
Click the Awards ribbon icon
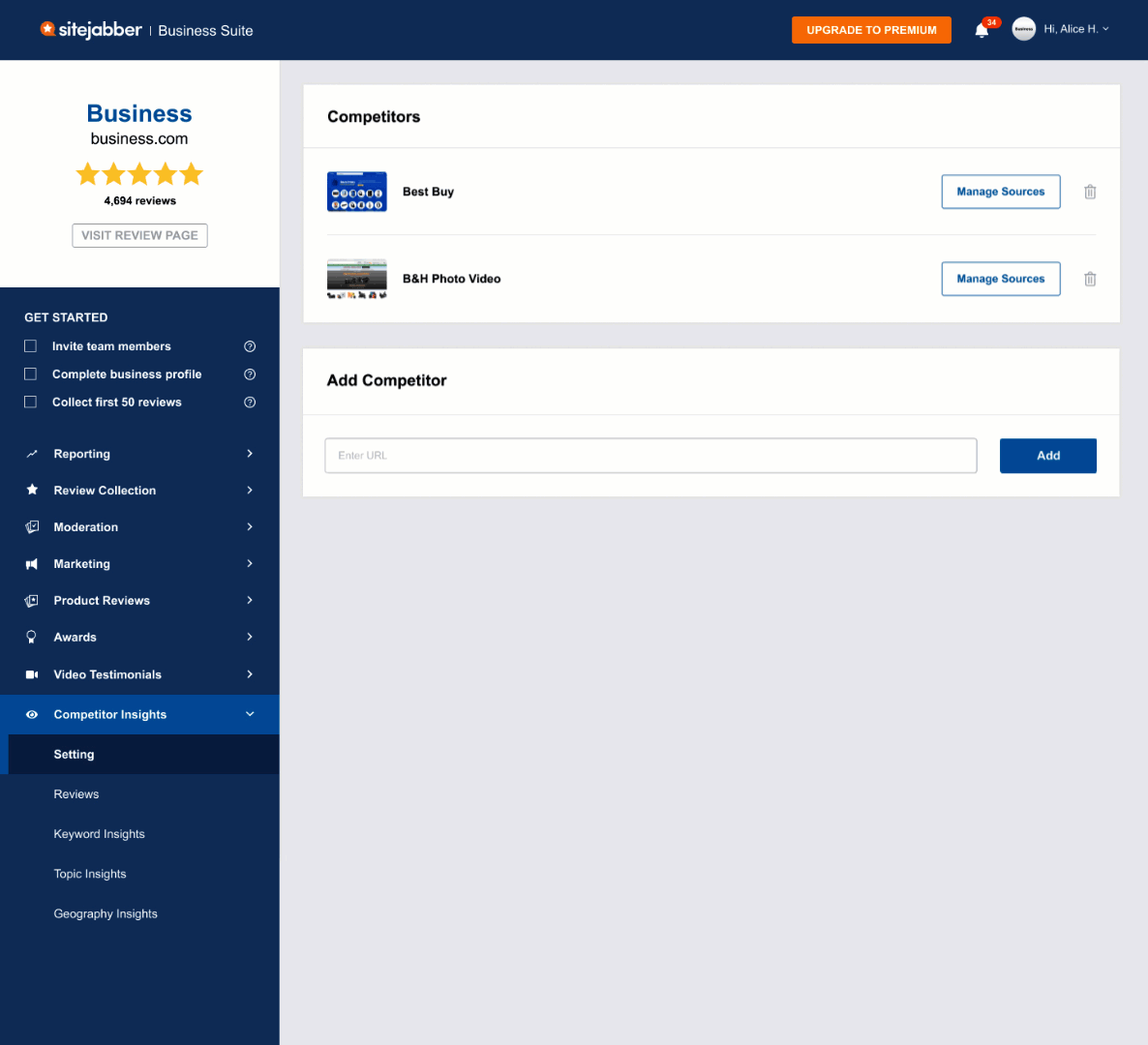[x=32, y=638]
